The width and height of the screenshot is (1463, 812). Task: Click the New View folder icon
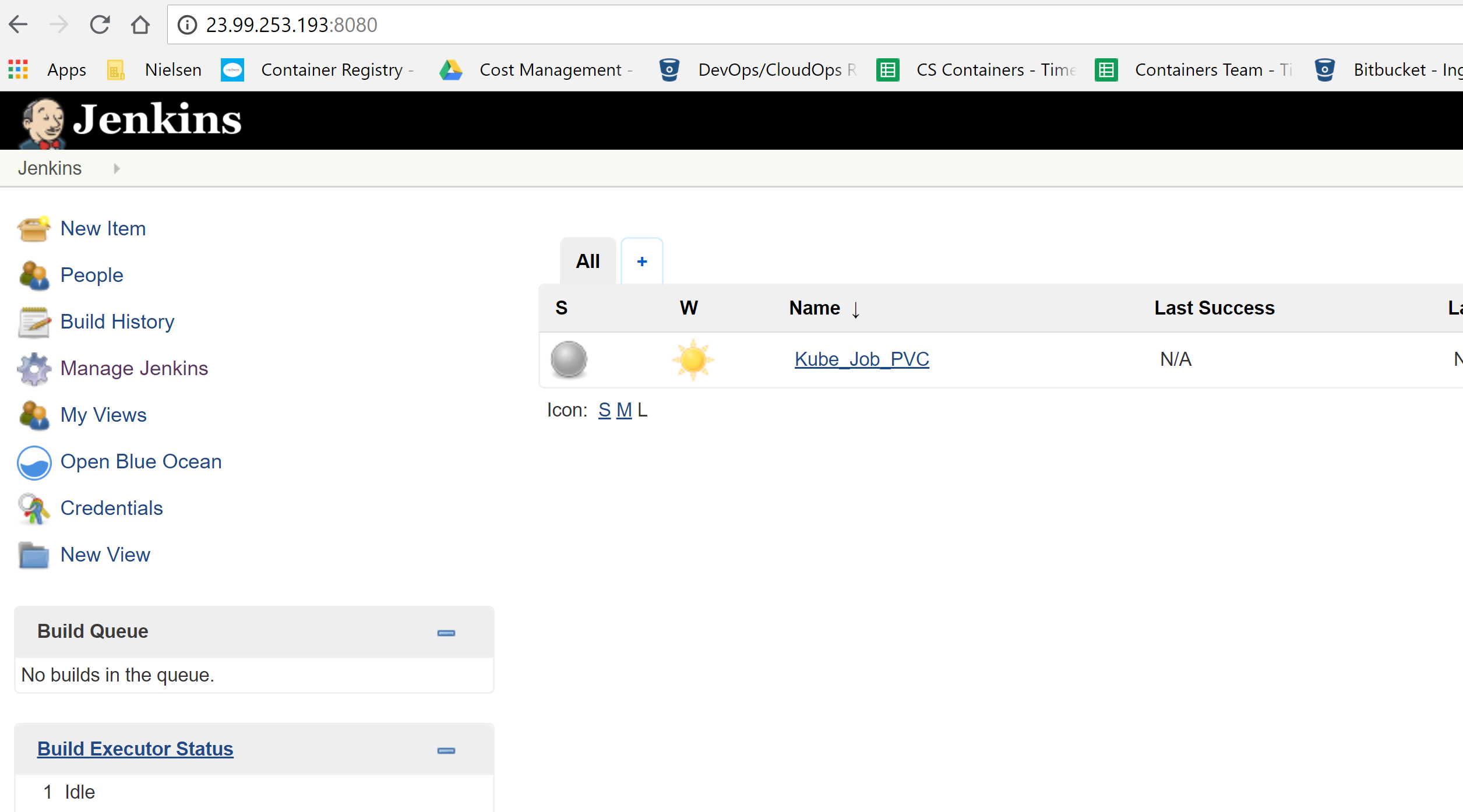(34, 555)
